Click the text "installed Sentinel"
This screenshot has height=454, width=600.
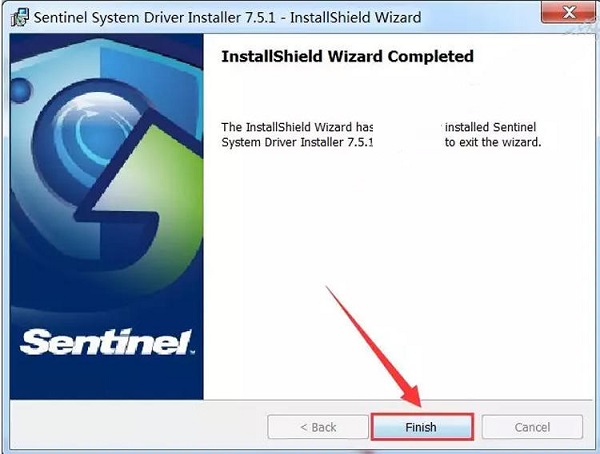point(491,127)
